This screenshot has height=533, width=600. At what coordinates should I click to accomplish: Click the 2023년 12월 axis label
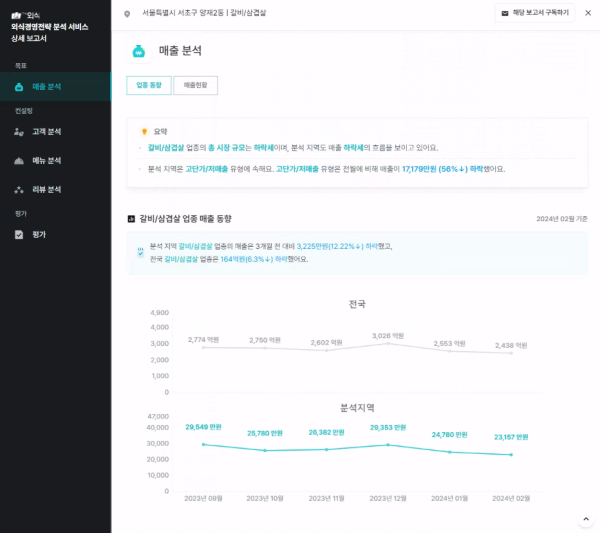pyautogui.click(x=388, y=499)
